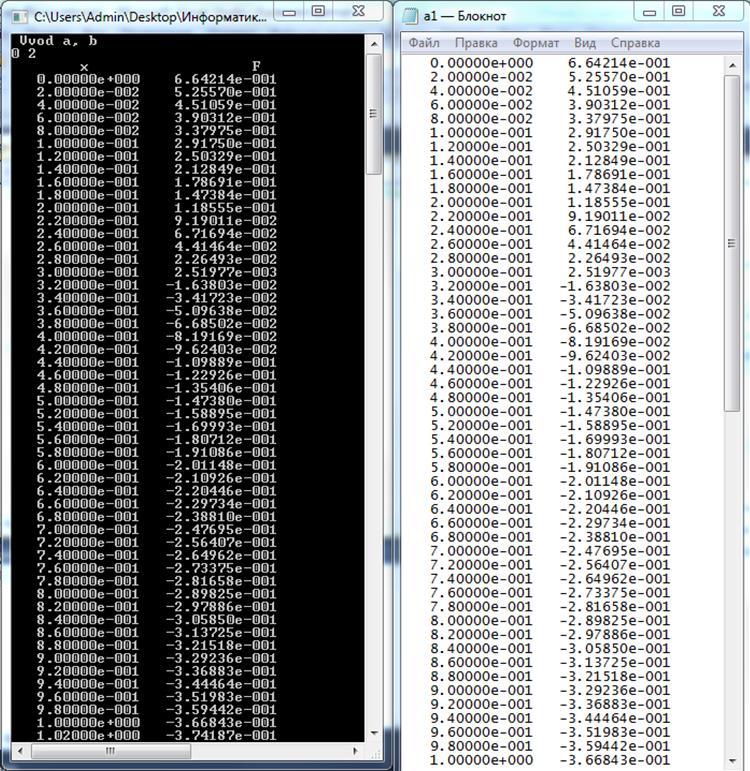Viewport: 750px width, 771px height.
Task: Open the Файл menu in Notepad
Action: [424, 43]
